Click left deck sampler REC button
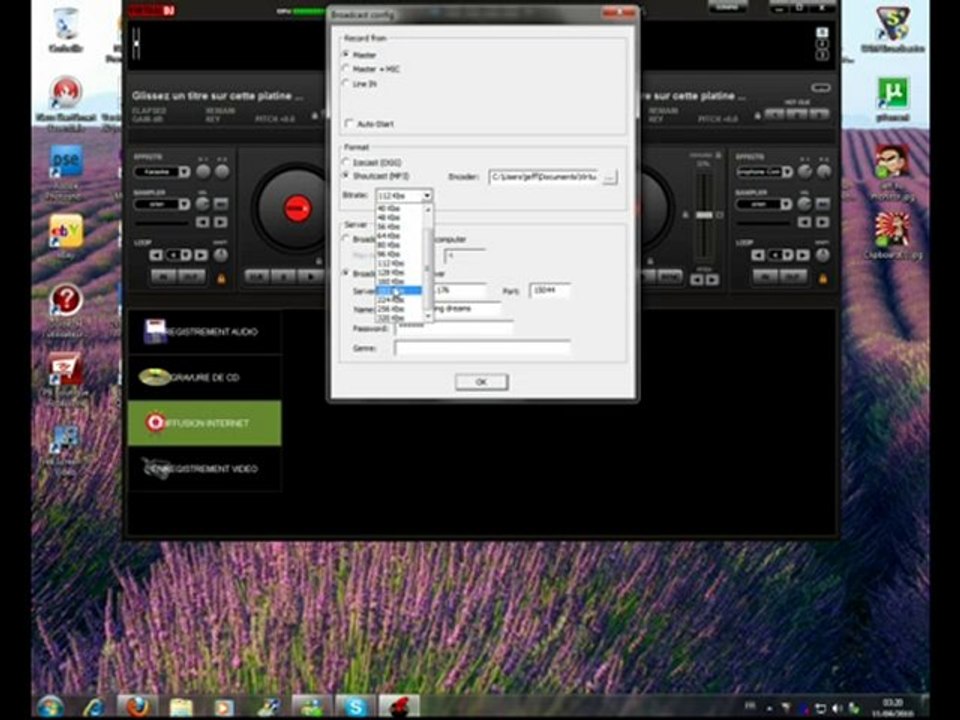960x720 pixels. pos(221,203)
